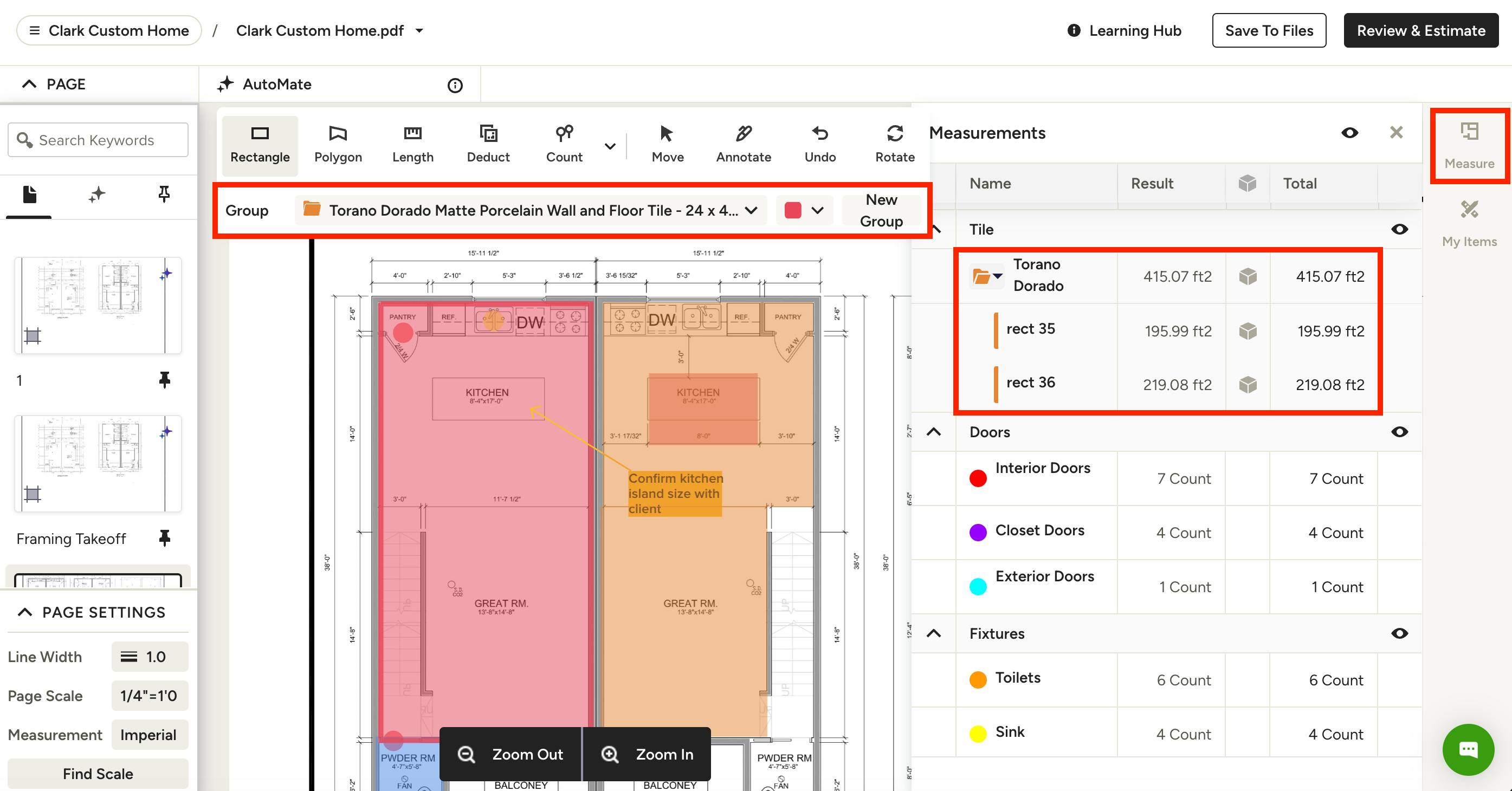Rotate the page
Viewport: 1512px width, 791px height.
895,145
